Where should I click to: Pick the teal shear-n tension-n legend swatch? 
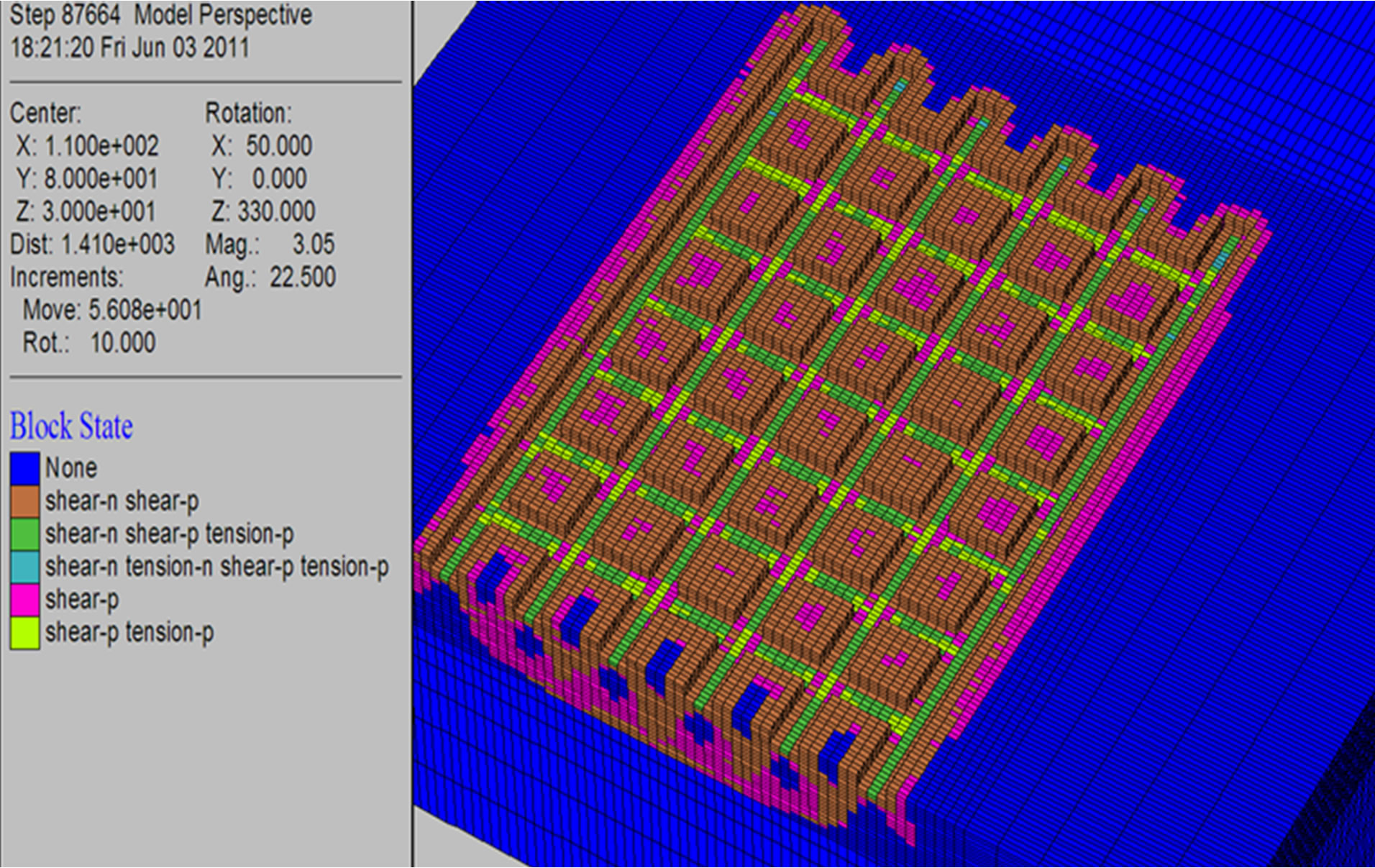[x=24, y=567]
